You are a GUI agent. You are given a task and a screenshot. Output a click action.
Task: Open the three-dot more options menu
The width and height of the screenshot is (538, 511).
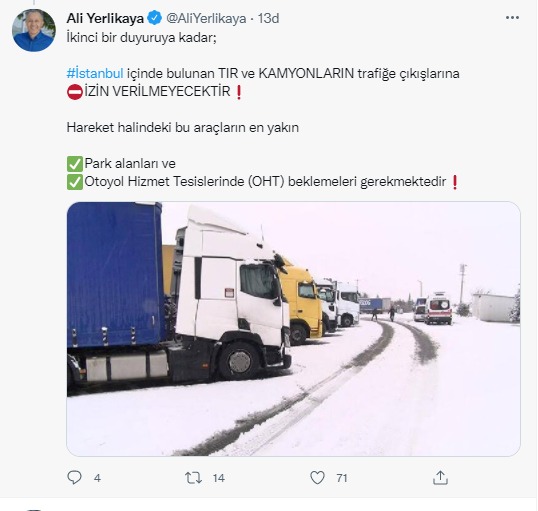point(512,18)
